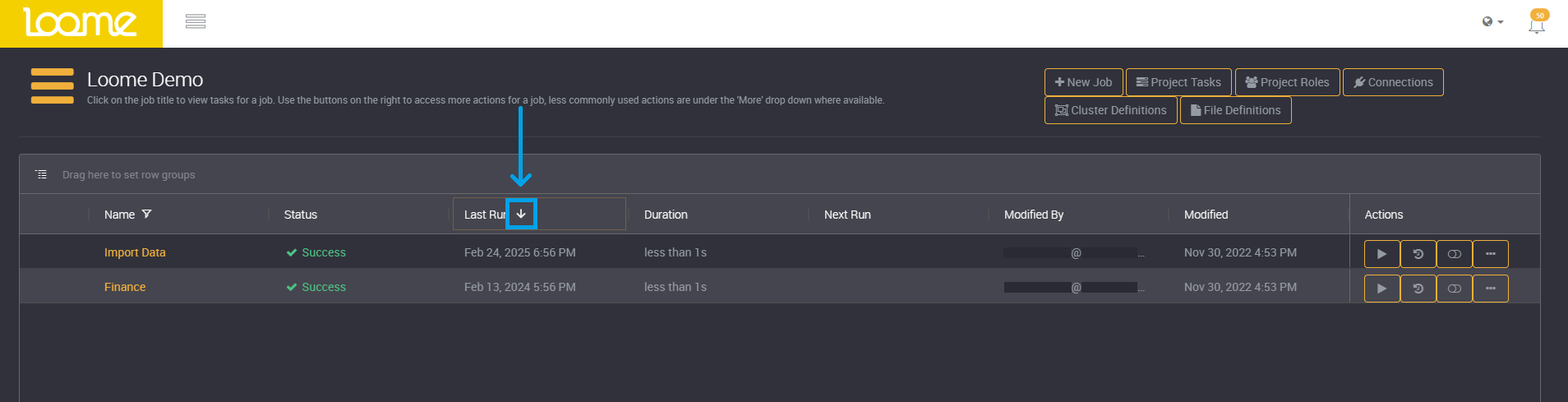Open File Definitions
The width and height of the screenshot is (1568, 402).
pyautogui.click(x=1235, y=110)
